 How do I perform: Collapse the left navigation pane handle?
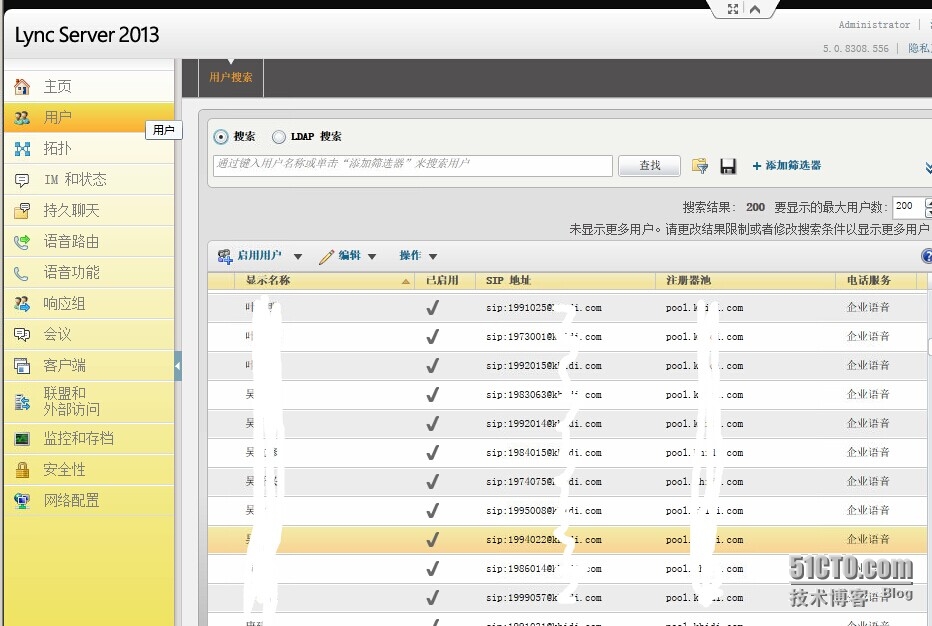pos(178,366)
